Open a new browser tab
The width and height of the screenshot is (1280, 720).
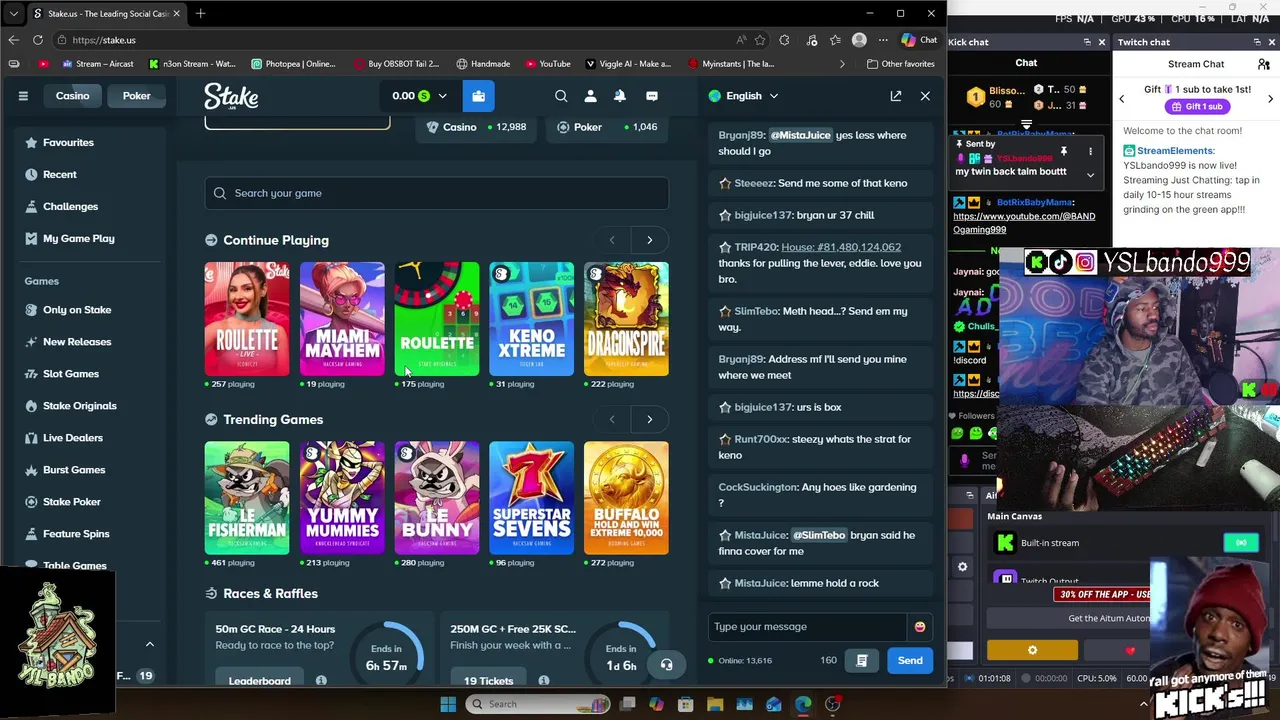[x=200, y=14]
